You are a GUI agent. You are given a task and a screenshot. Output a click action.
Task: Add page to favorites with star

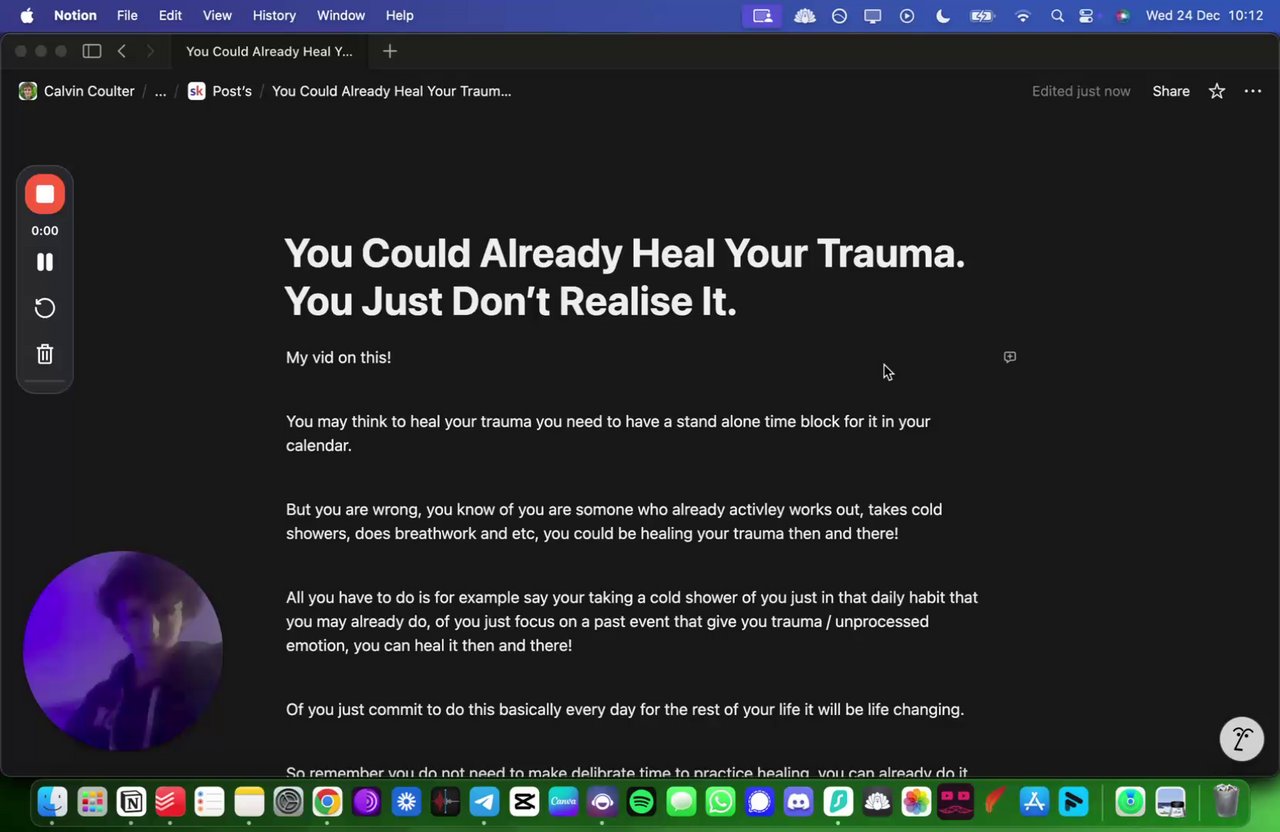click(x=1217, y=91)
